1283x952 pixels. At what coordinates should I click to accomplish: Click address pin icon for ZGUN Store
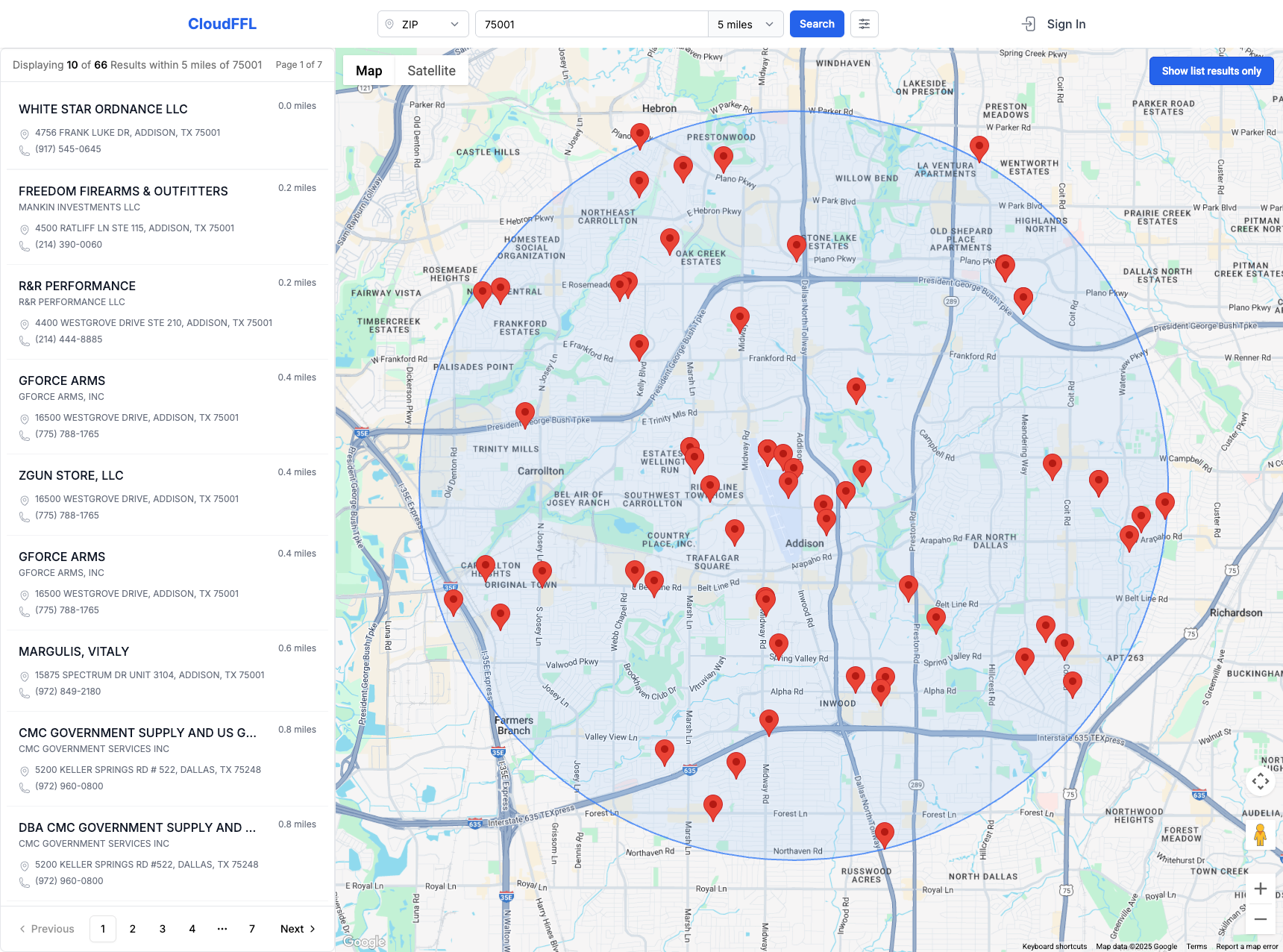click(x=25, y=500)
